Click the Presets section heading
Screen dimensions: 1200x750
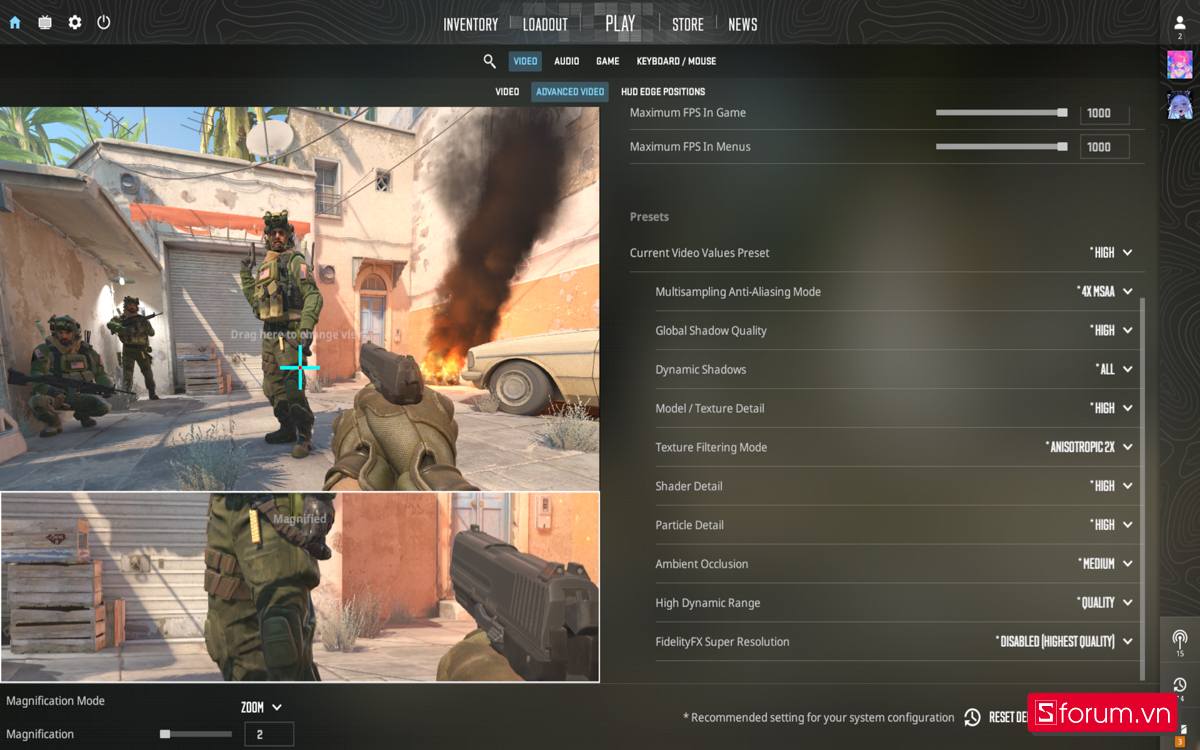pos(649,217)
